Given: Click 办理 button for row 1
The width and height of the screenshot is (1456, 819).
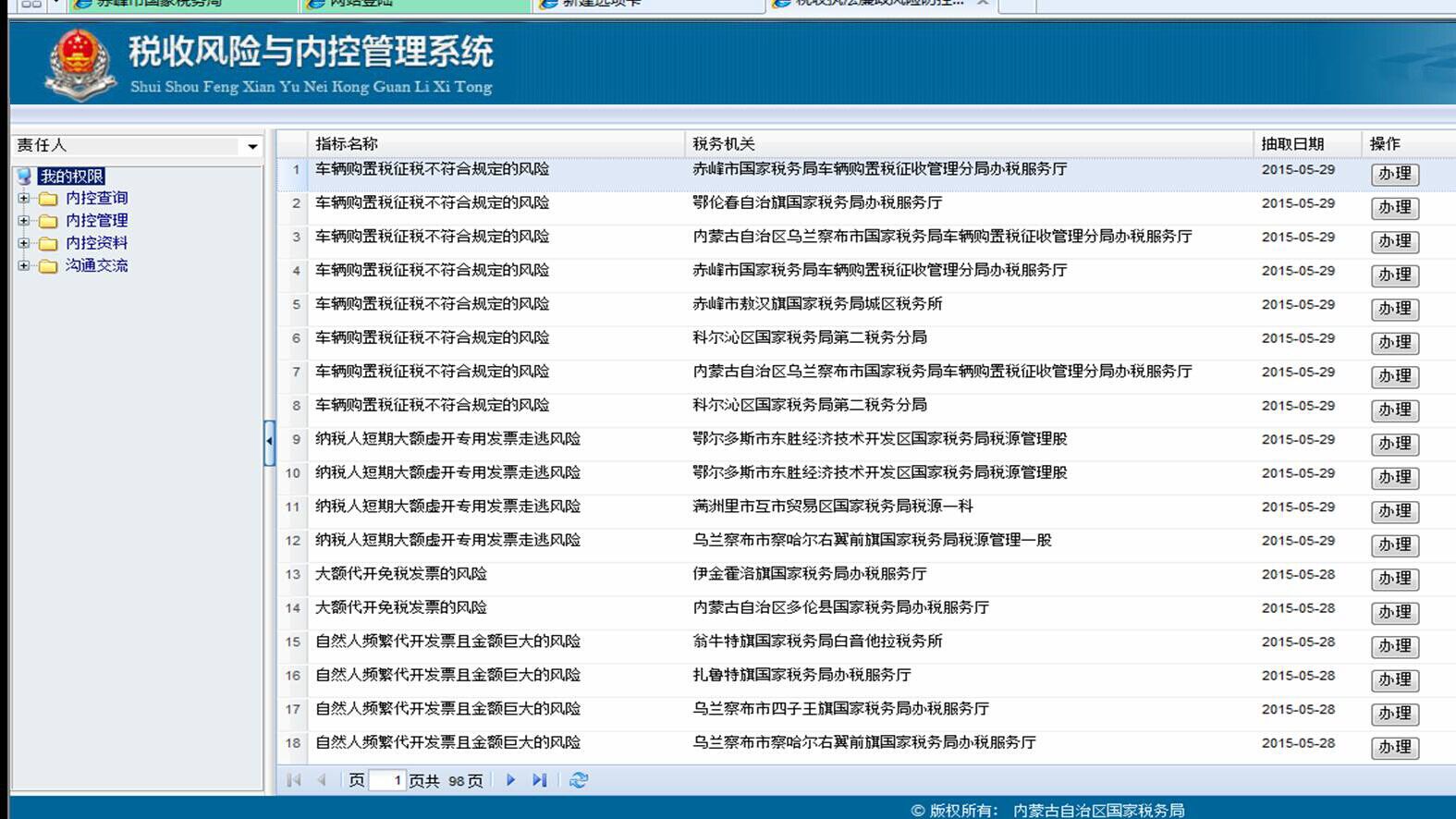Looking at the screenshot, I should (x=1394, y=174).
